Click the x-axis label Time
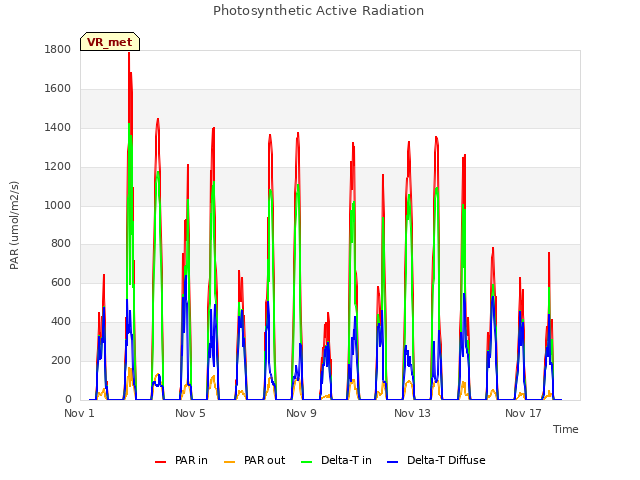The height and width of the screenshot is (480, 640). tap(566, 429)
